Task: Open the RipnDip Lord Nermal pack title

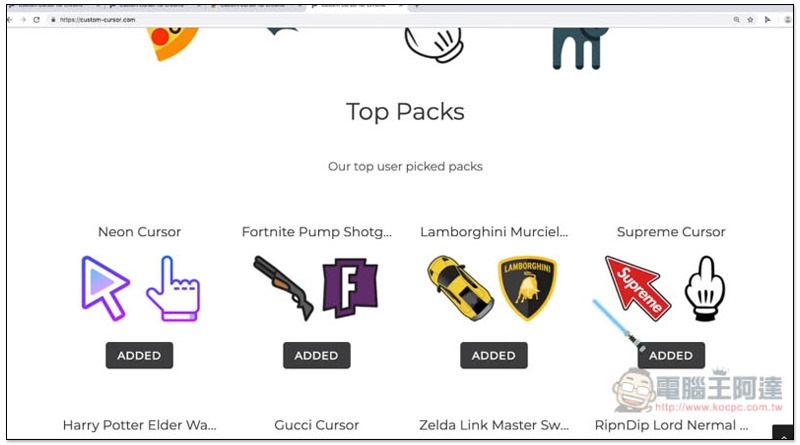Action: 671,425
